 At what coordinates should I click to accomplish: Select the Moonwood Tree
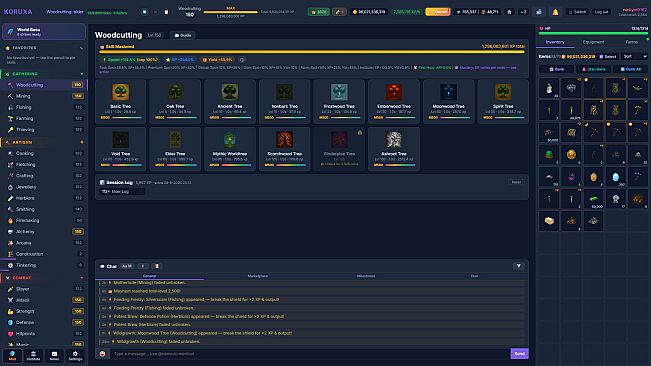(x=448, y=102)
